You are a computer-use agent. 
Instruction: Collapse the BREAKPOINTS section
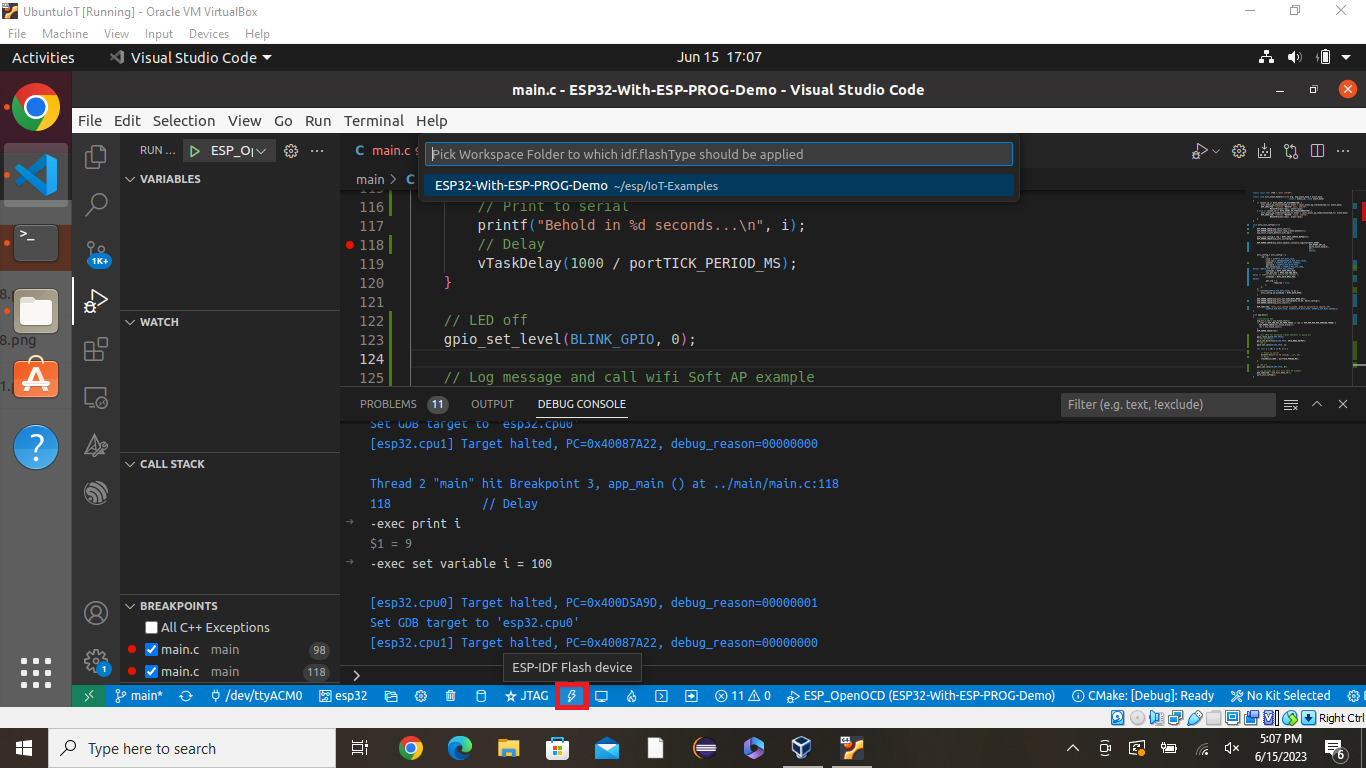[x=130, y=606]
